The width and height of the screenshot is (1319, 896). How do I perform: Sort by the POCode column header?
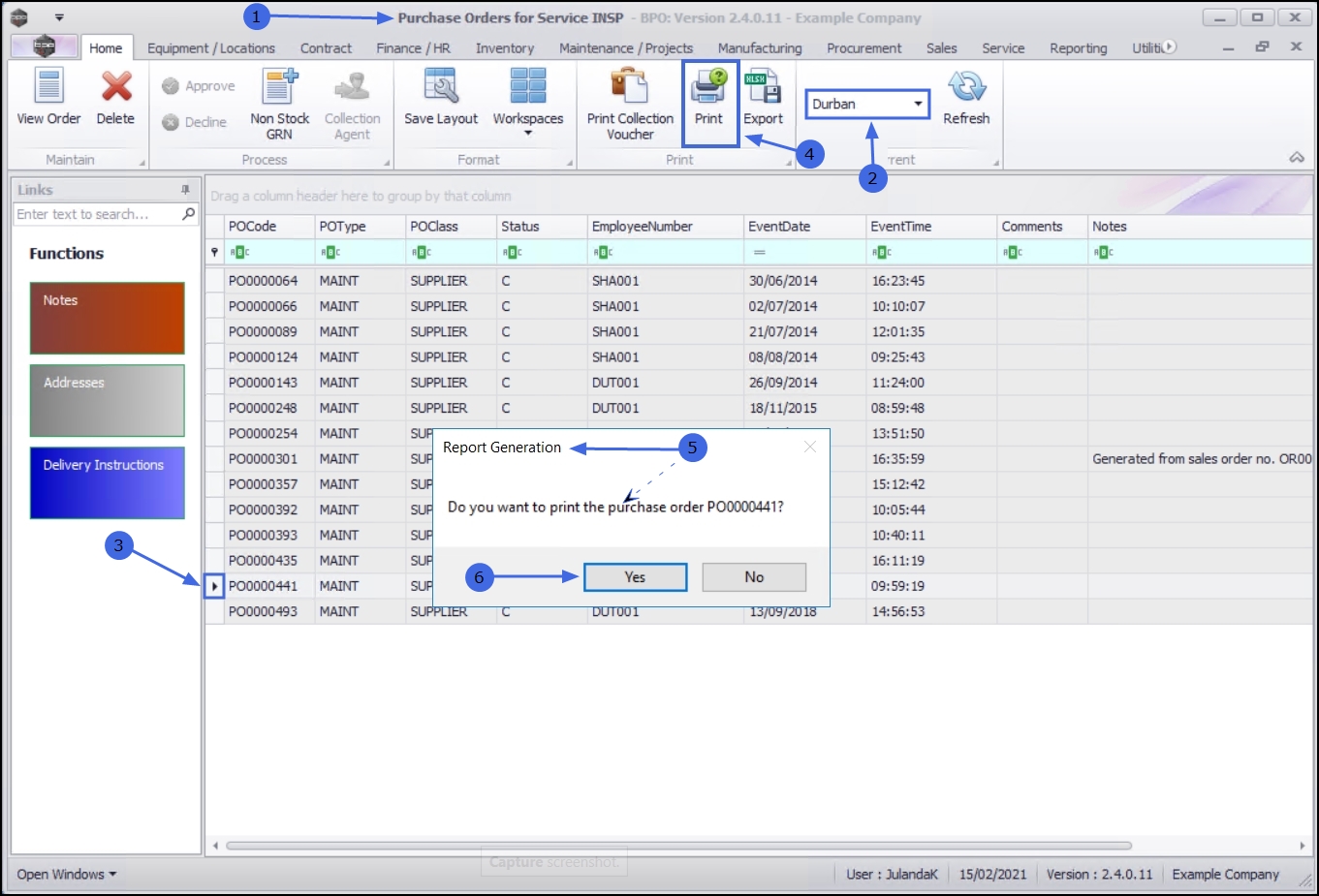coord(268,227)
